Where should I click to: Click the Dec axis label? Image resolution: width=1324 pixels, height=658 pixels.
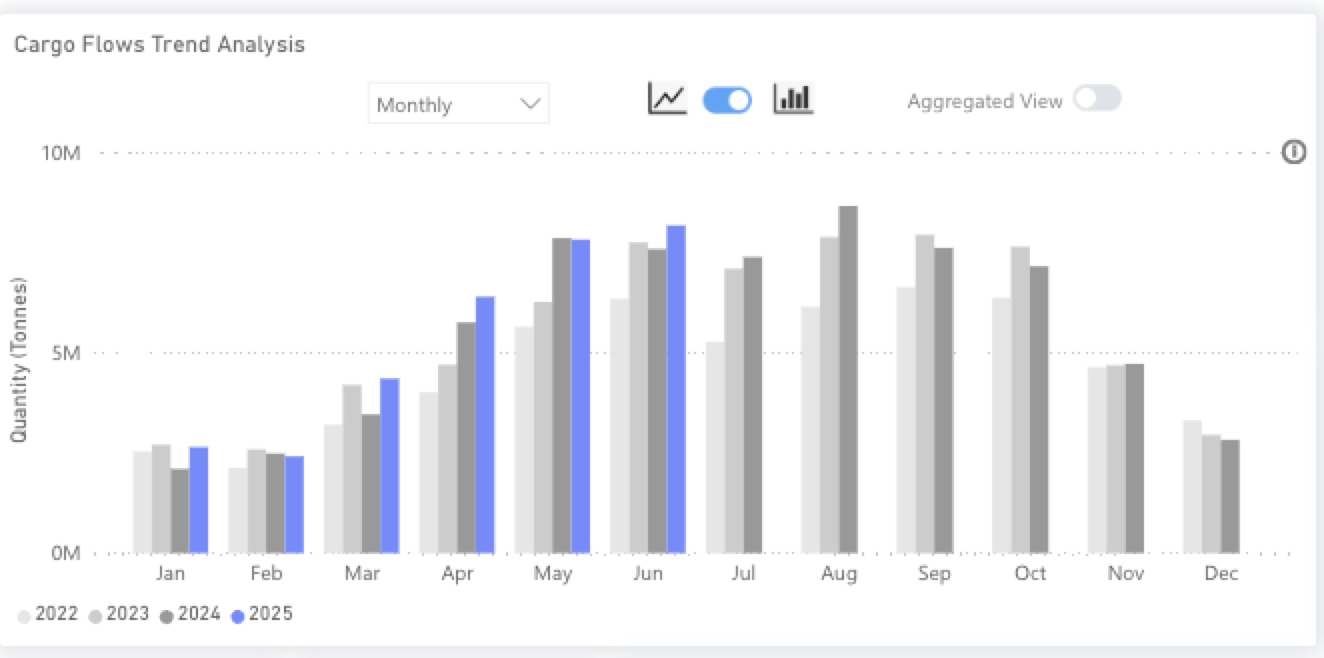tap(1221, 574)
